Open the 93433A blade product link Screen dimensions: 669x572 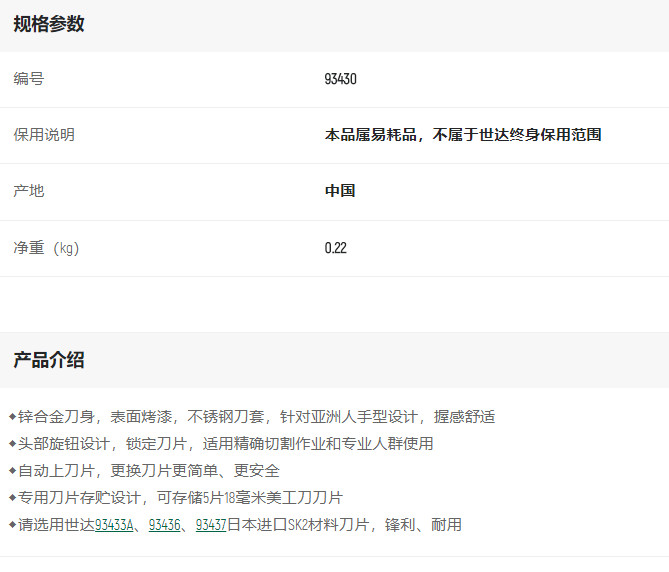pyautogui.click(x=115, y=525)
